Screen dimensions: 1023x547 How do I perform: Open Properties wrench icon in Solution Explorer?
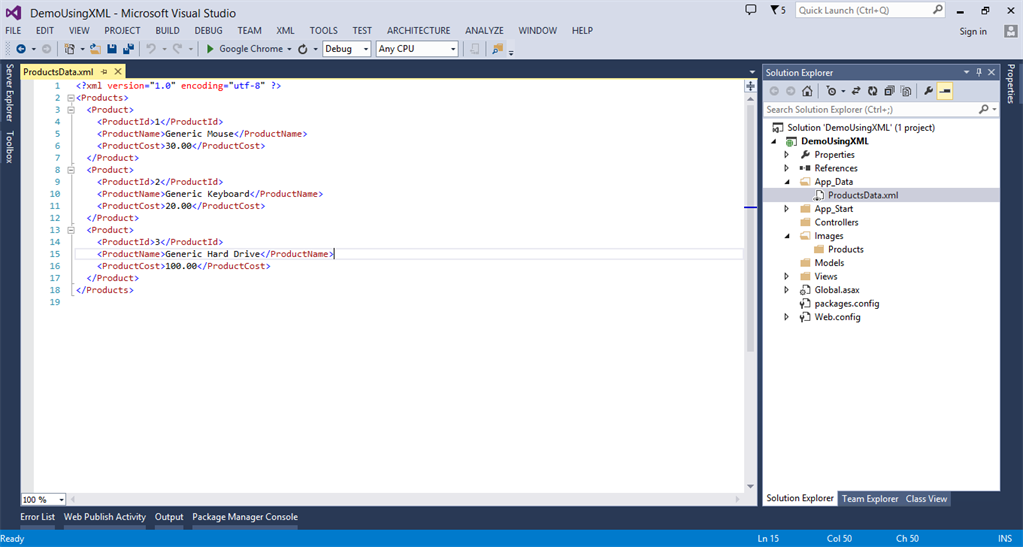(928, 91)
